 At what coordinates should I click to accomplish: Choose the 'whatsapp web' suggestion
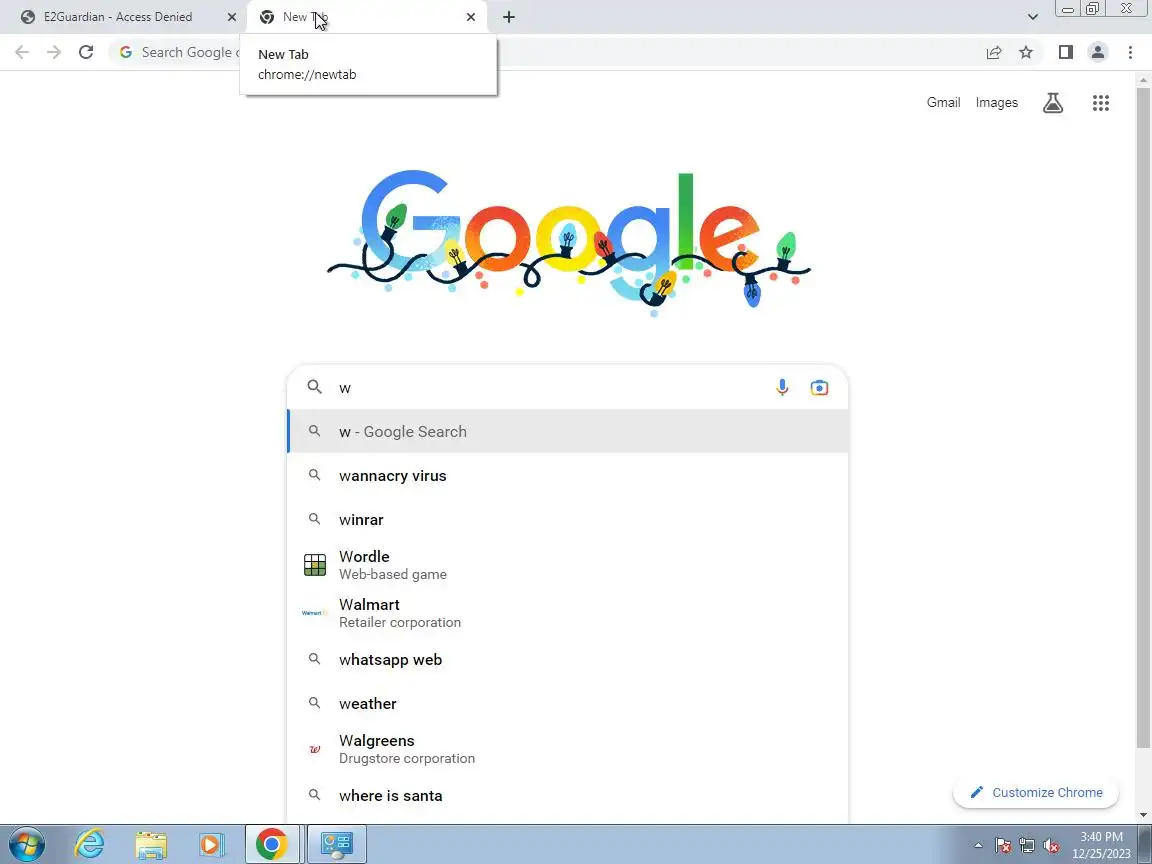pyautogui.click(x=568, y=660)
